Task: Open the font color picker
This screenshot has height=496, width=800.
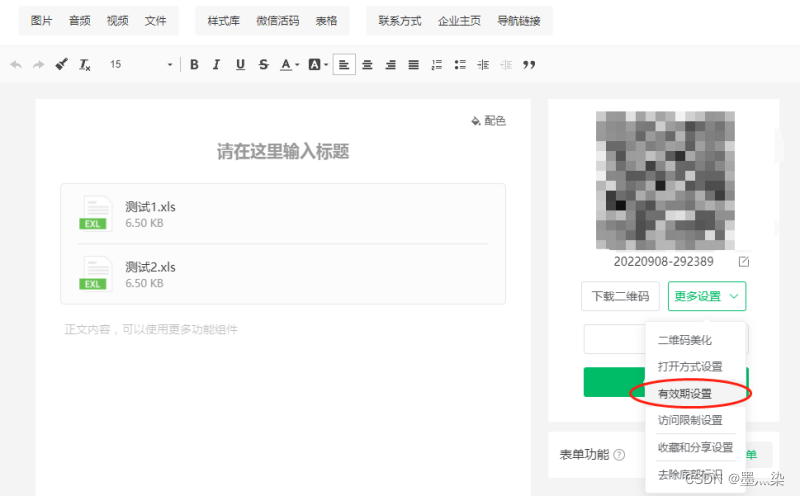Action: tap(289, 65)
